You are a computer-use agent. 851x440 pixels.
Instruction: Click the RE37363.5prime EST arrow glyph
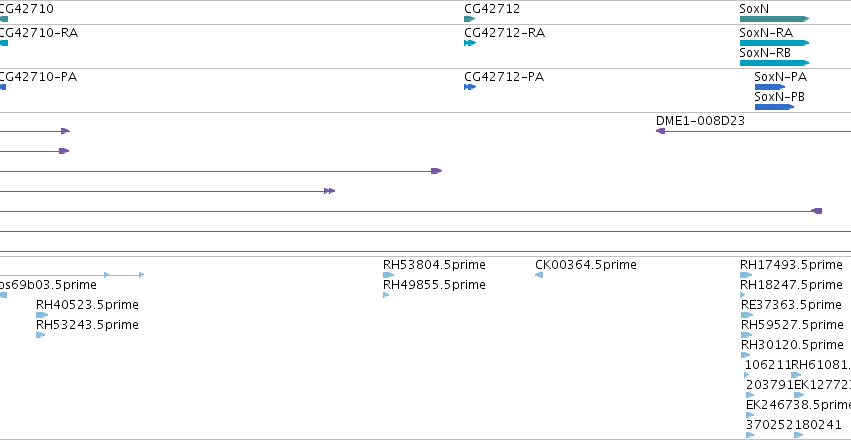747,315
